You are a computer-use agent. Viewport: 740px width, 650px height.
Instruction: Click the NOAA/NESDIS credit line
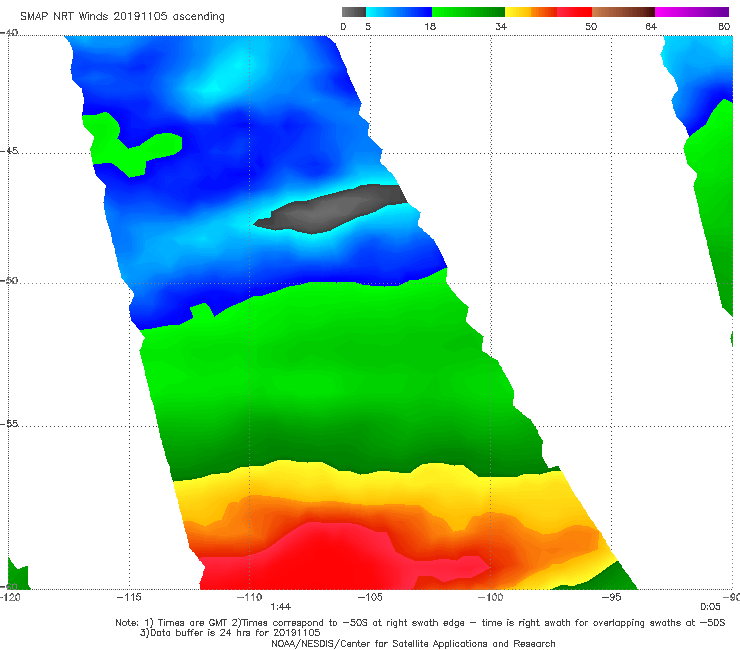[413, 643]
